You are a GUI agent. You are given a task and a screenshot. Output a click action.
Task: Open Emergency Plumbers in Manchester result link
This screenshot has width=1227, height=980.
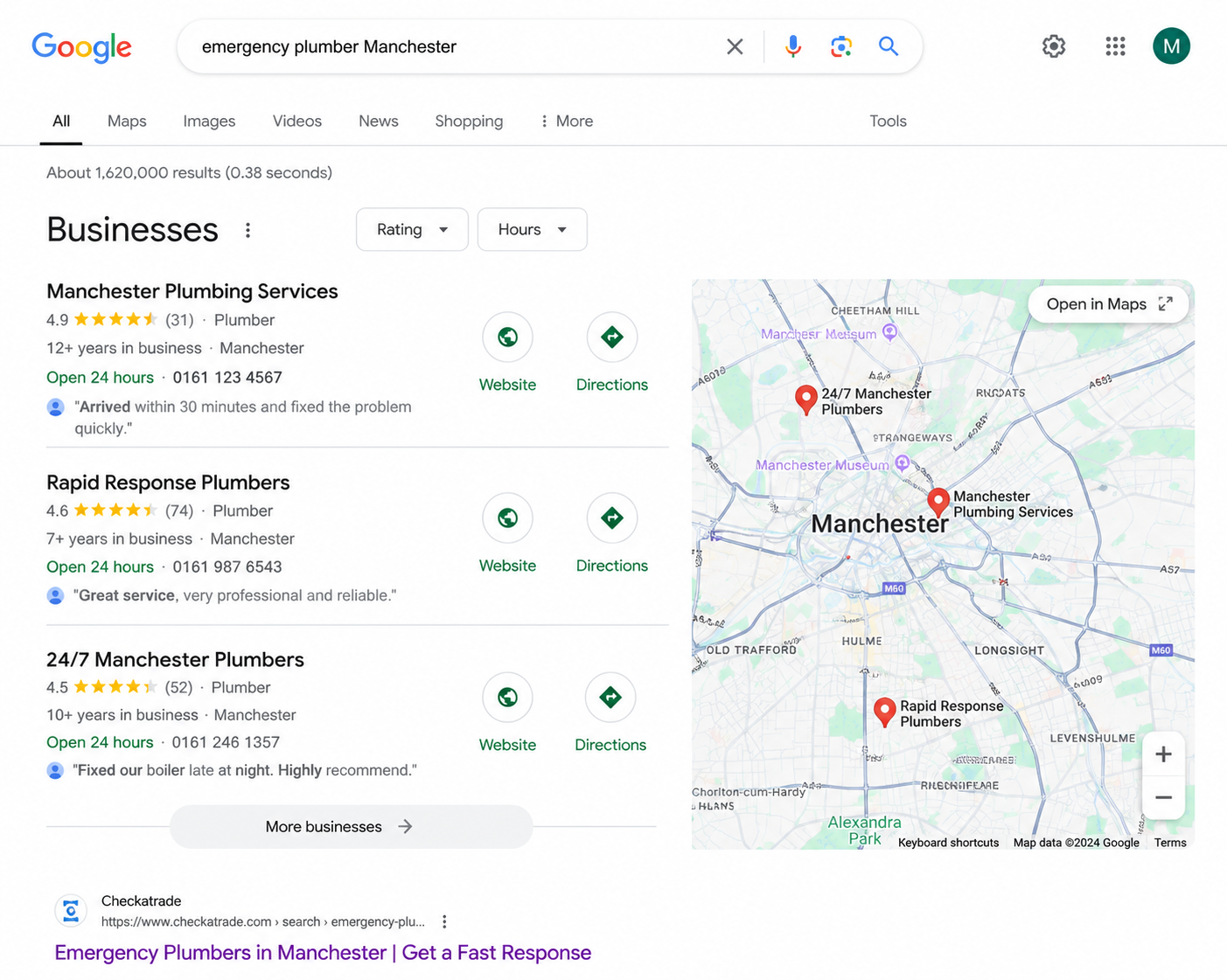323,952
